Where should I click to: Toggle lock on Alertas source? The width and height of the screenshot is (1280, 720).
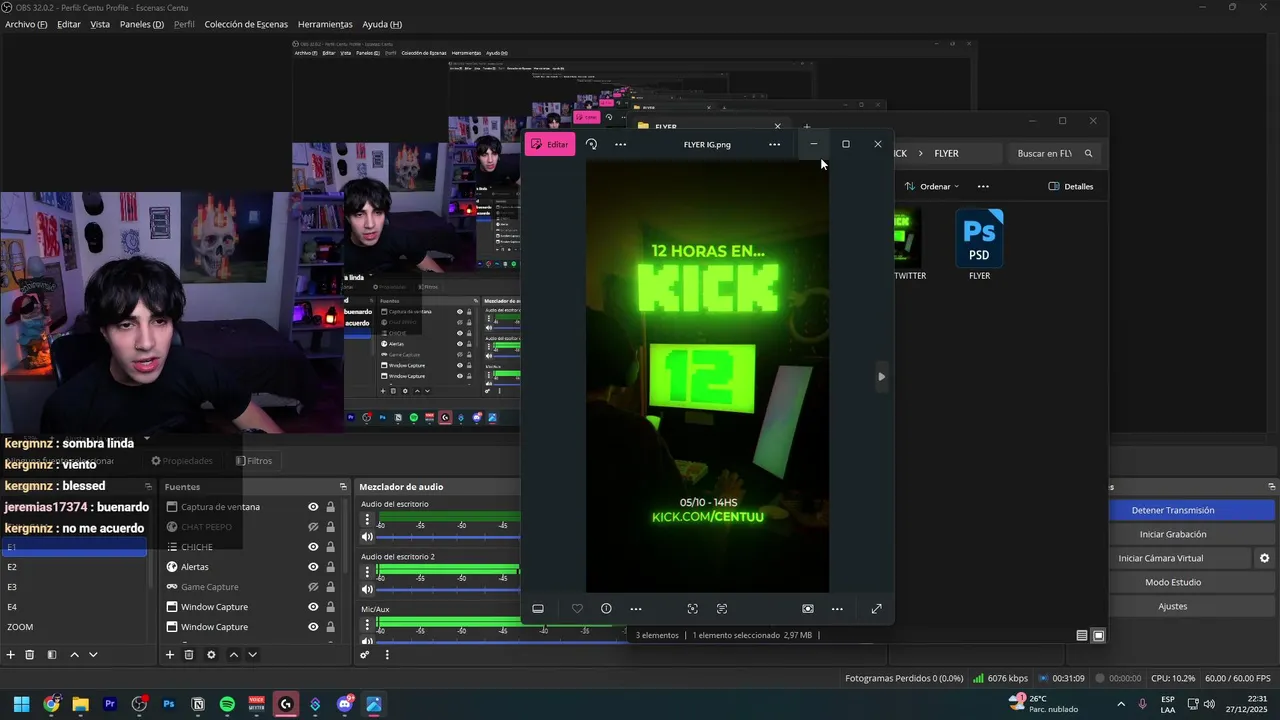click(330, 567)
